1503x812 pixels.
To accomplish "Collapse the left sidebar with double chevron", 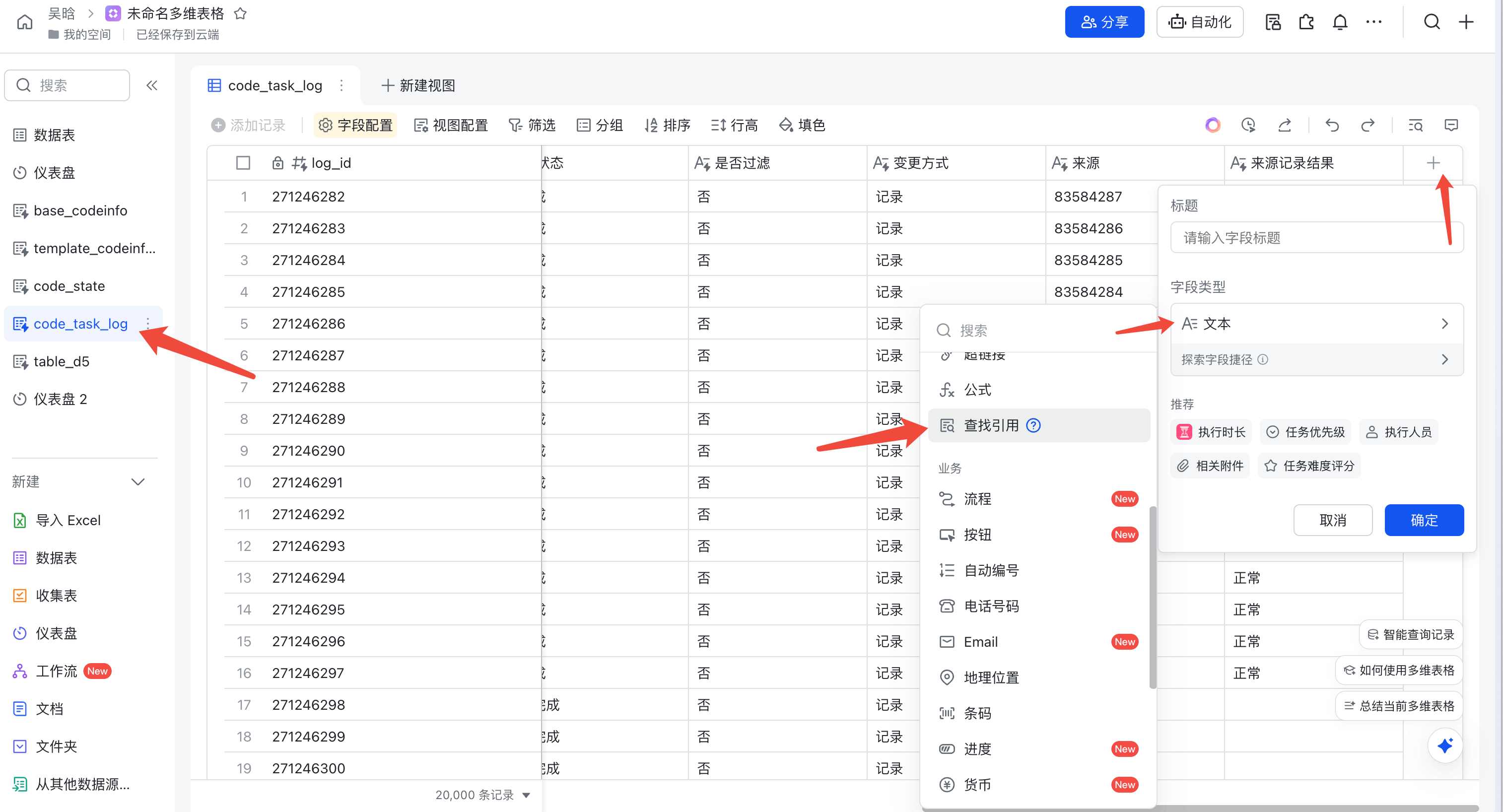I will click(x=152, y=86).
